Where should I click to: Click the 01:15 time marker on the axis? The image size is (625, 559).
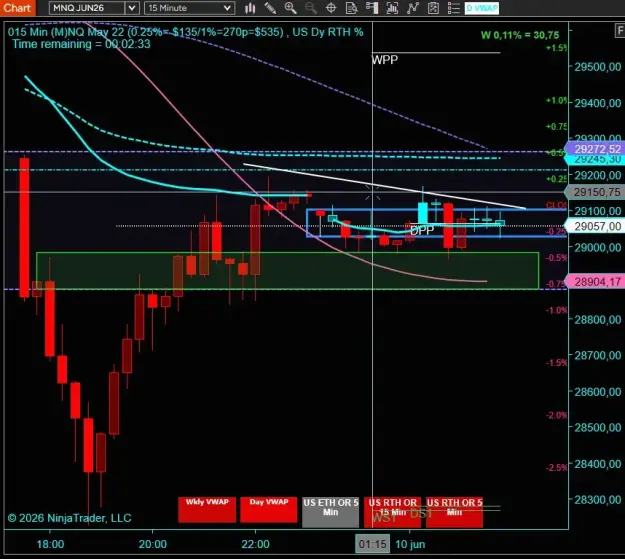tap(372, 544)
